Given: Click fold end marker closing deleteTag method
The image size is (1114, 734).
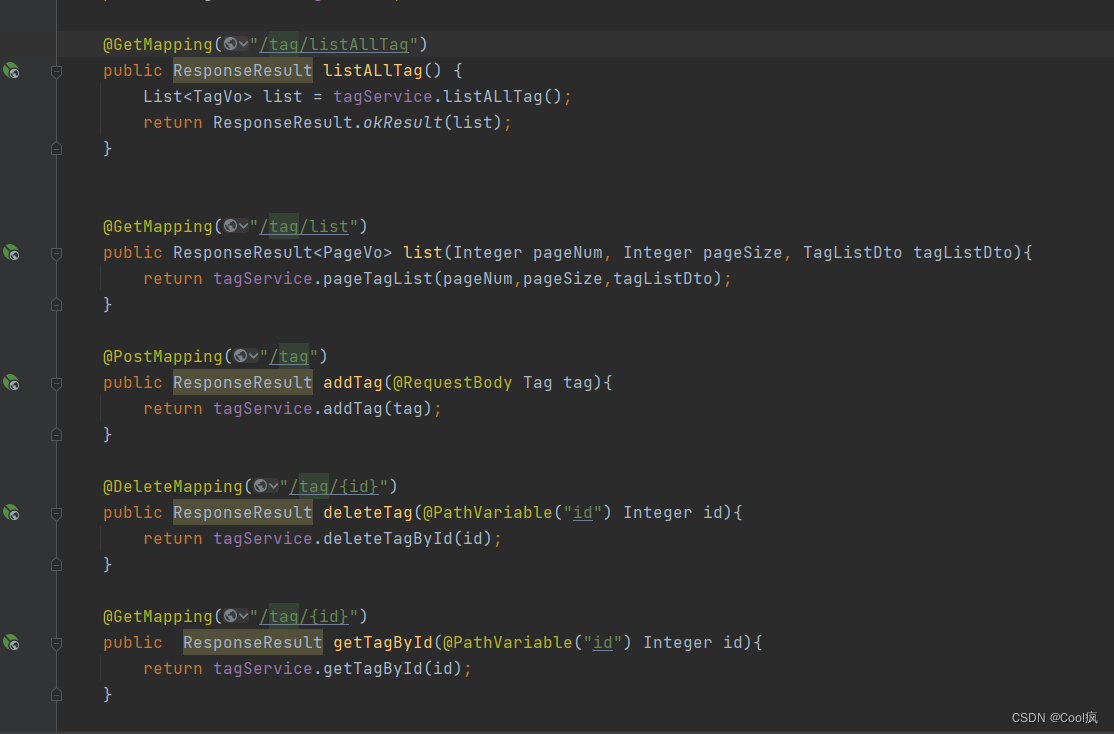Looking at the screenshot, I should tap(56, 565).
